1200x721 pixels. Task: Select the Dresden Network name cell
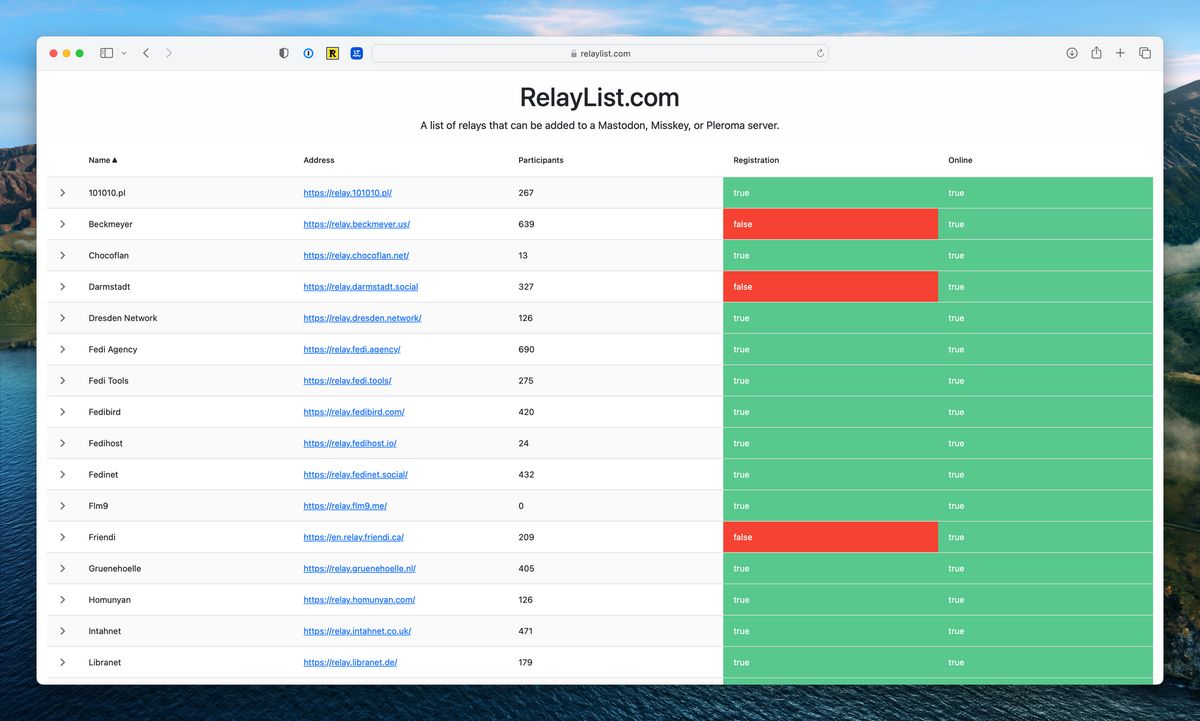(x=123, y=318)
